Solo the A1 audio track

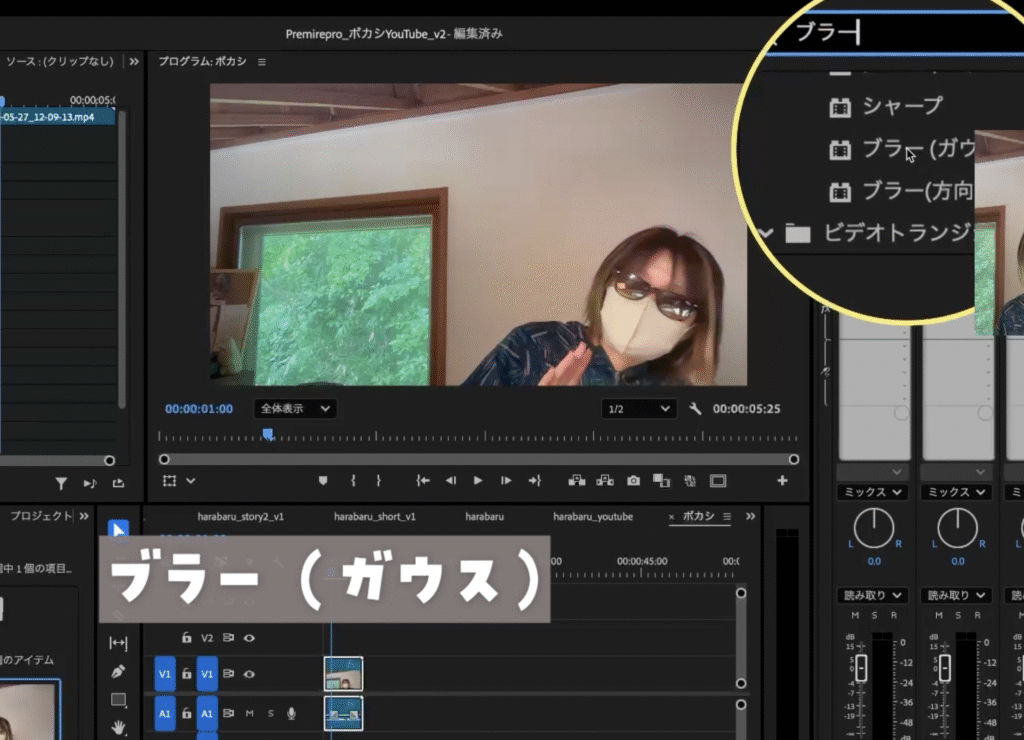pyautogui.click(x=270, y=713)
